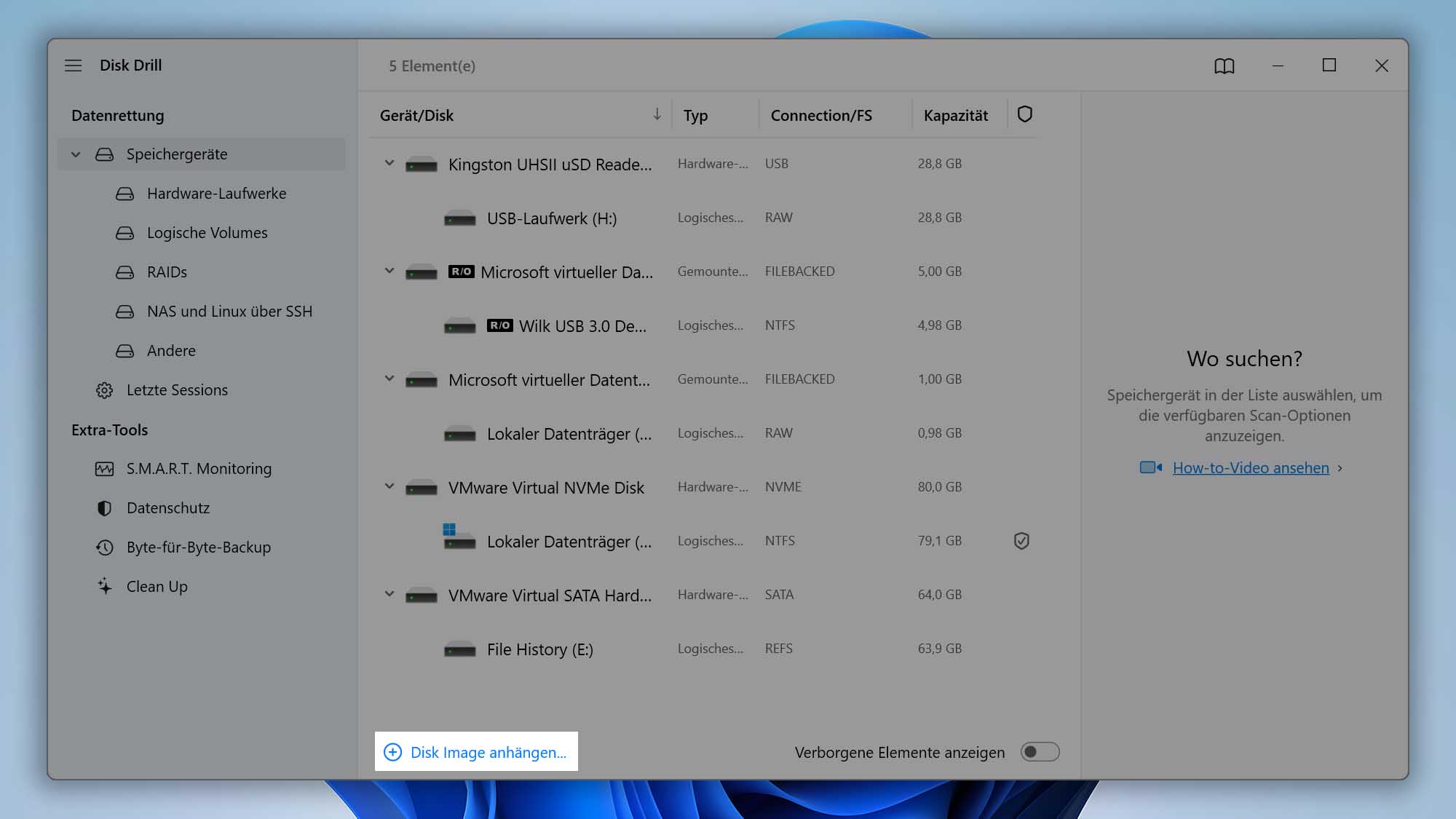Open Logische Volumes in sidebar
Screen dimensions: 1456x819
pyautogui.click(x=207, y=233)
